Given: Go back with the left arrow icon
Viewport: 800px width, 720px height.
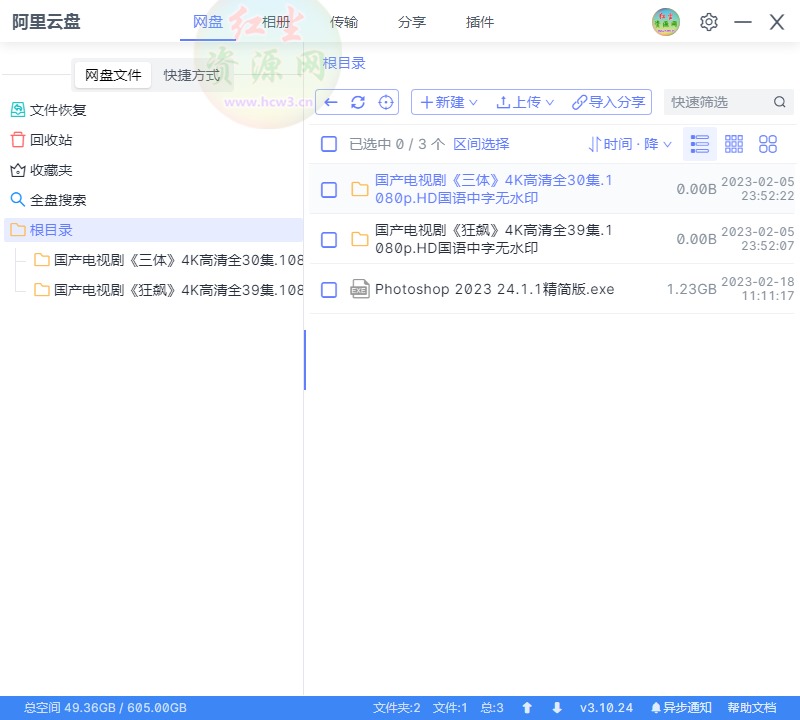Looking at the screenshot, I should point(331,102).
